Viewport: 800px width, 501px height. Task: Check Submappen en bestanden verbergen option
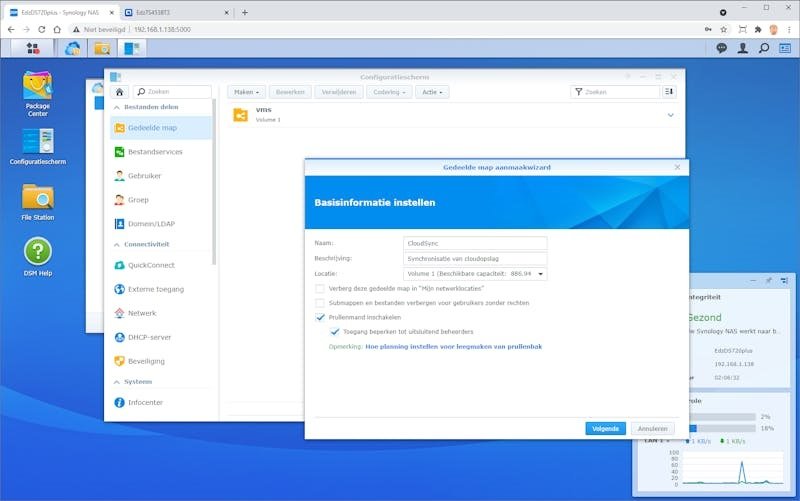click(320, 303)
